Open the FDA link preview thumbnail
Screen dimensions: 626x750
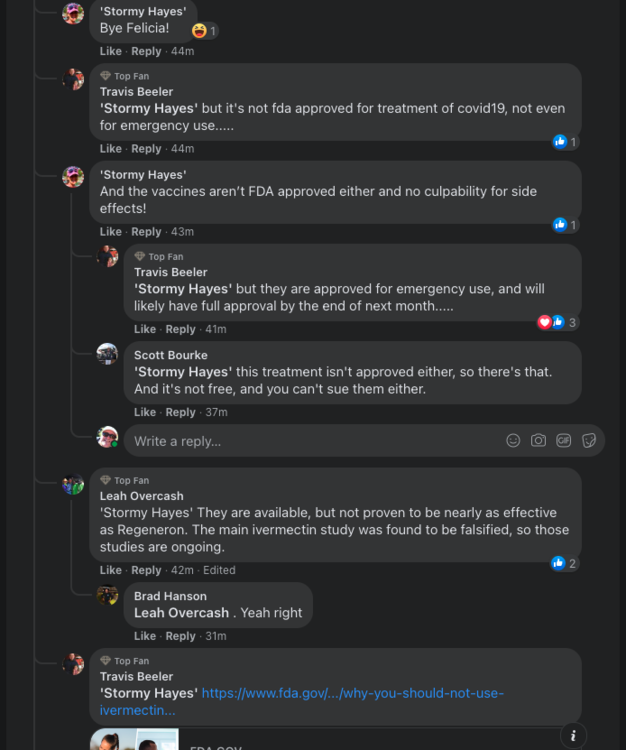(134, 740)
